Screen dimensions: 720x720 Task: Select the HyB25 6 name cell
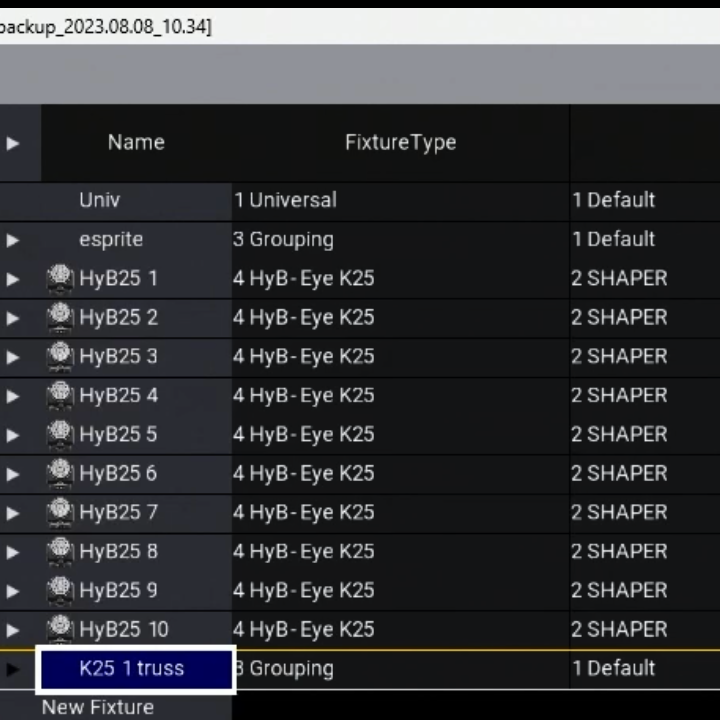136,474
